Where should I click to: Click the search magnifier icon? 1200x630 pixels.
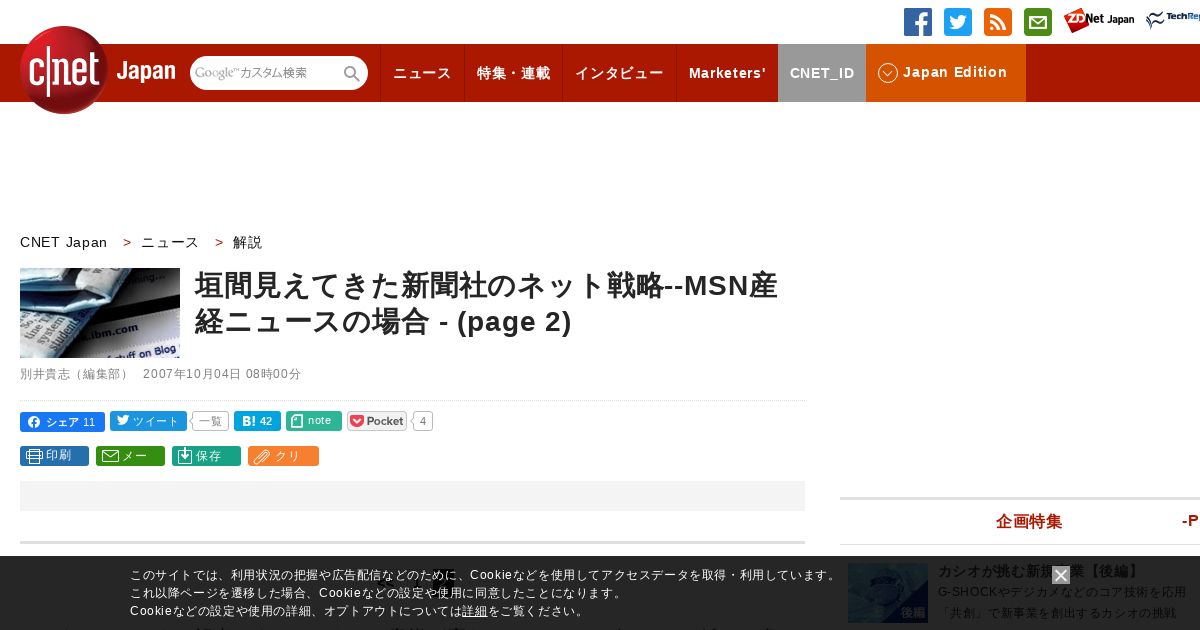[x=352, y=74]
